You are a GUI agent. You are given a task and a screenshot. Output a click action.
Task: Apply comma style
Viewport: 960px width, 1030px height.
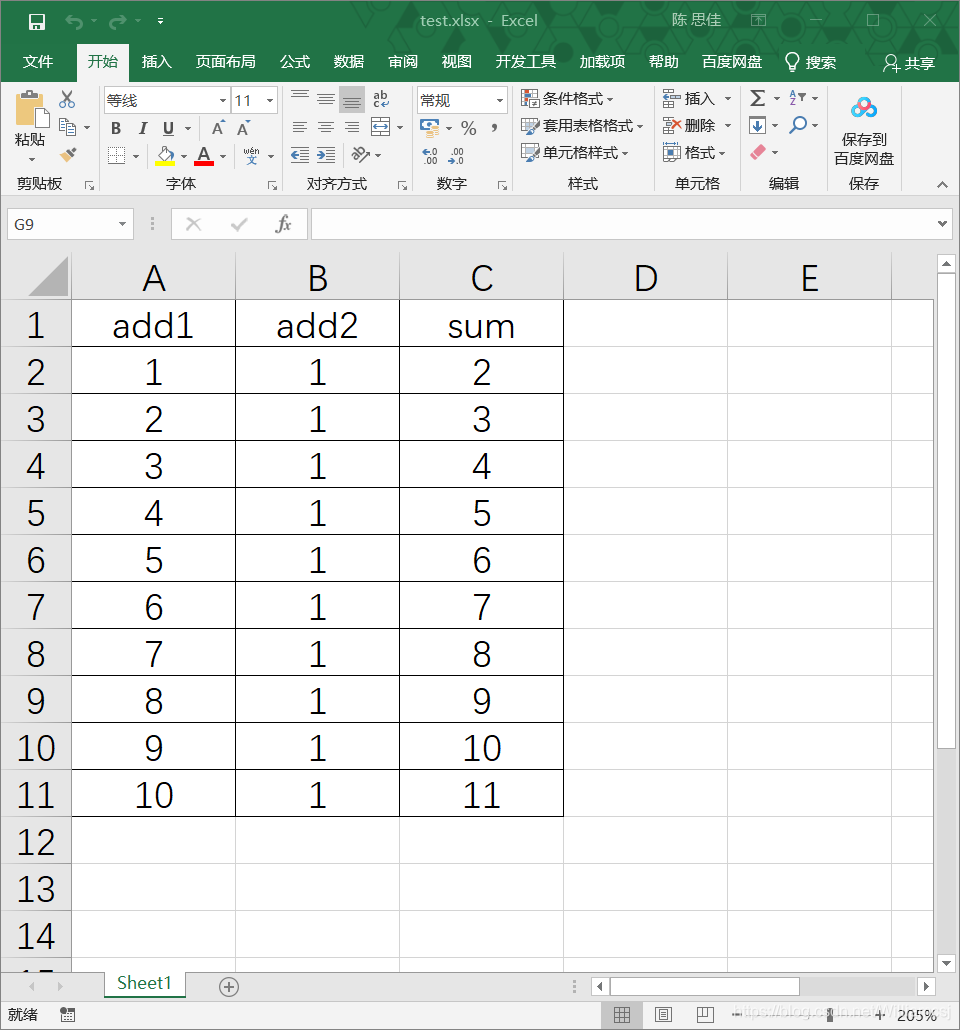(x=494, y=128)
